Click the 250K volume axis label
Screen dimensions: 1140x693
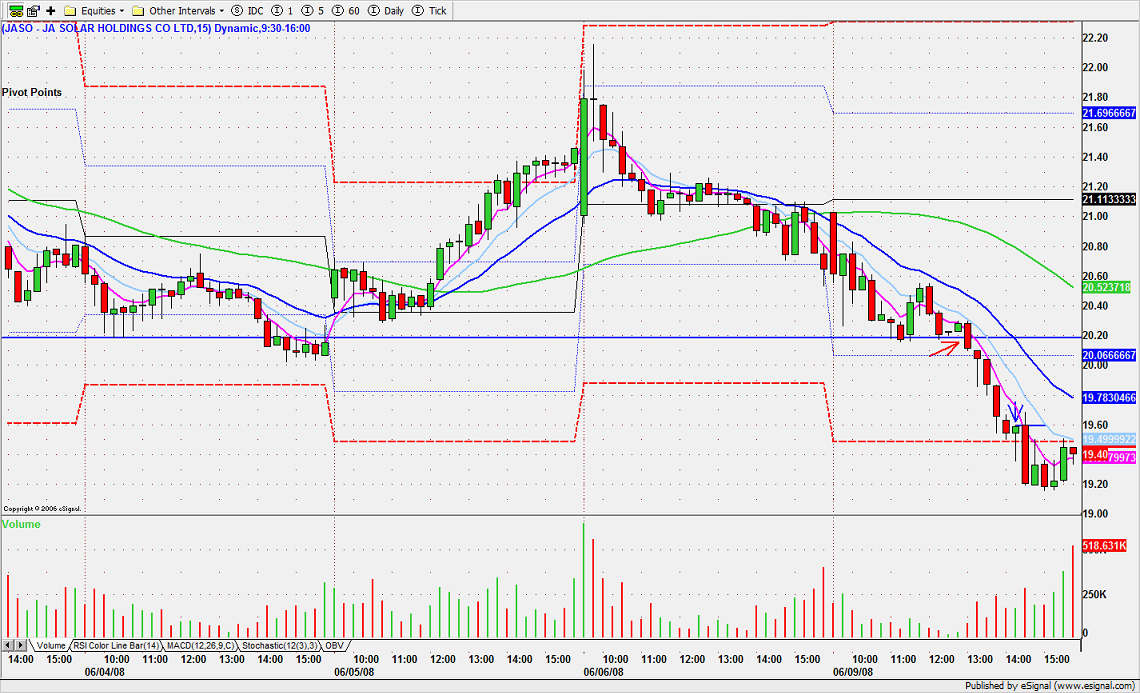tap(1094, 594)
